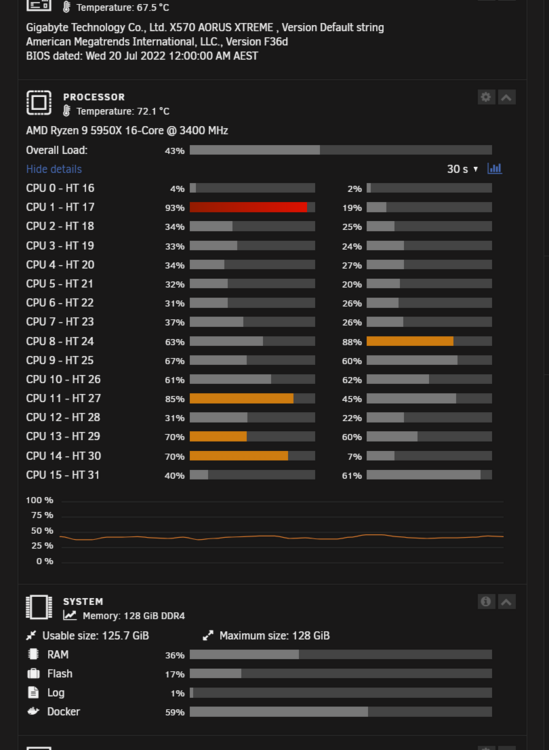549x750 pixels.
Task: Click the Memory chart line icon
Action: tap(70, 616)
